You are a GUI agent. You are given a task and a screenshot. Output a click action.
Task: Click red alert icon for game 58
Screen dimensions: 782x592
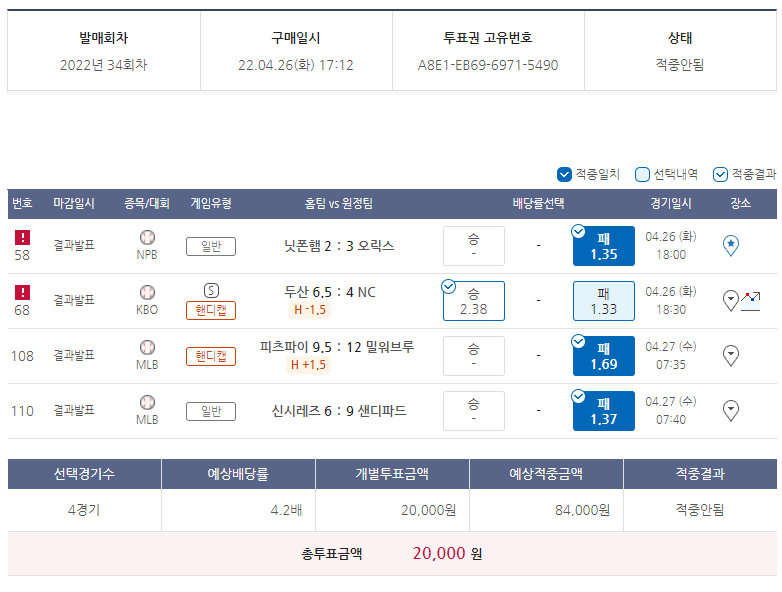pos(22,237)
